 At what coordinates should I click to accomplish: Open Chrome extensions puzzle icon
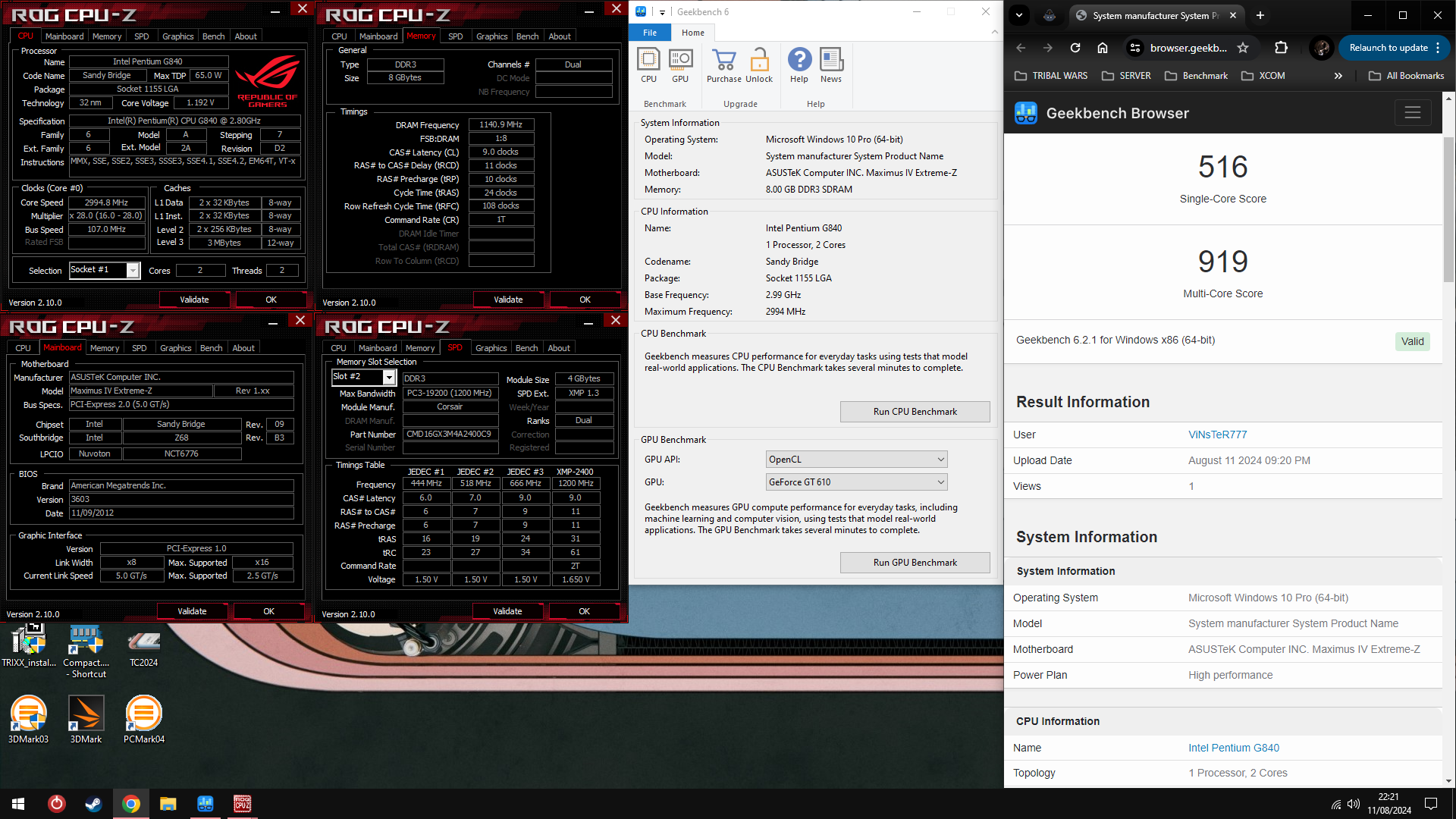1281,48
